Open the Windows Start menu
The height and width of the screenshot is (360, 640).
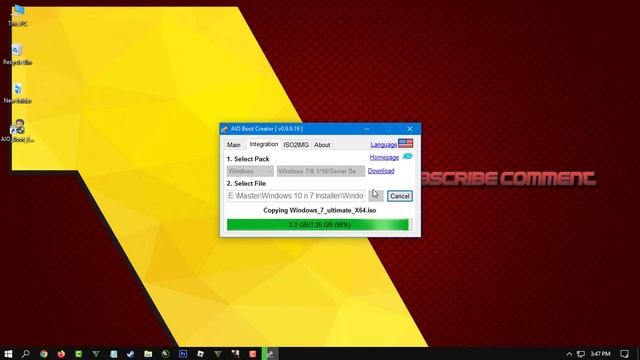(x=8, y=354)
